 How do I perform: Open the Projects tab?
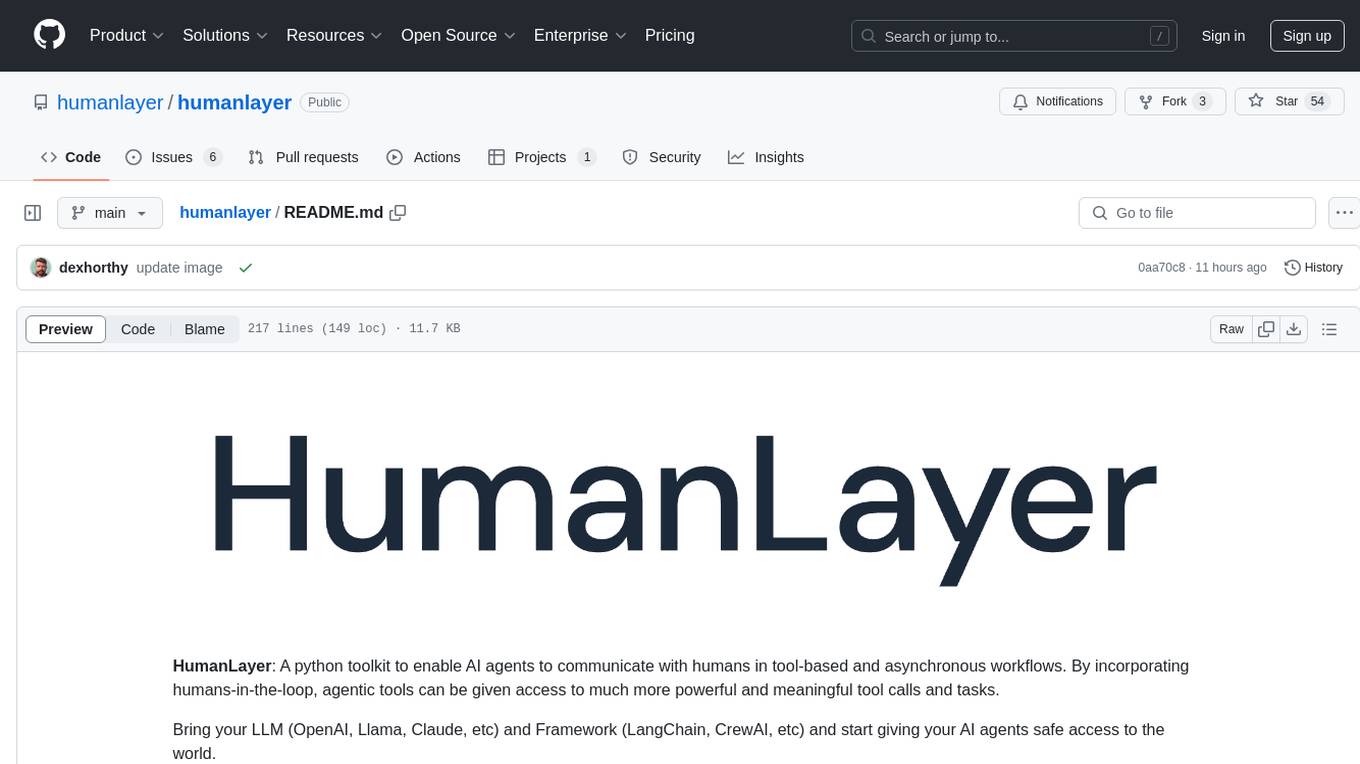tap(541, 157)
